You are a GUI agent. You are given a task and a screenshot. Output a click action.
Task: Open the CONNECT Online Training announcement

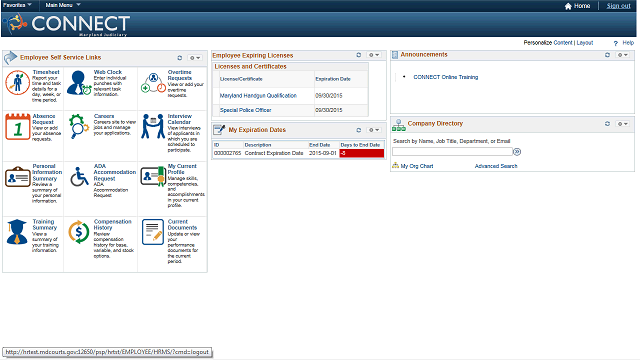point(445,77)
